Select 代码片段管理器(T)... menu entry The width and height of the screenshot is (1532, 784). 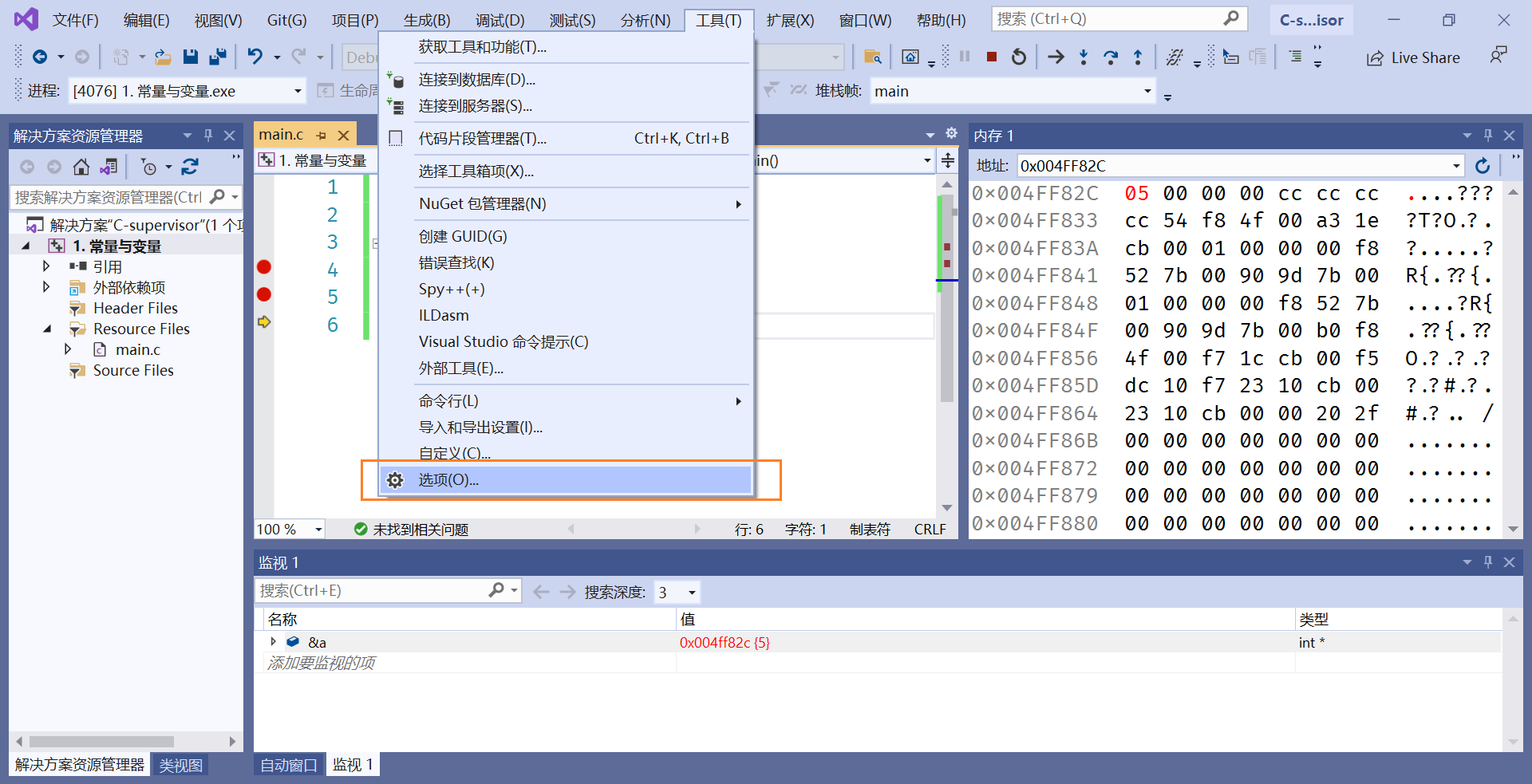click(566, 138)
